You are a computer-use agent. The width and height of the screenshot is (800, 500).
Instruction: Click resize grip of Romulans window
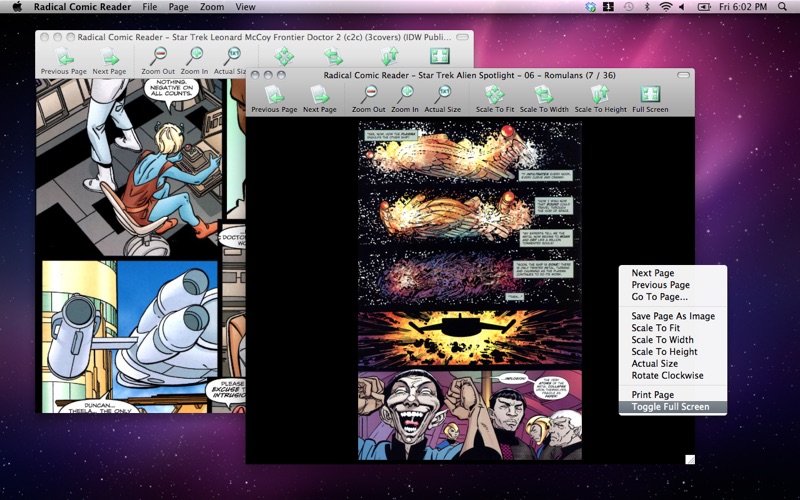(x=690, y=459)
